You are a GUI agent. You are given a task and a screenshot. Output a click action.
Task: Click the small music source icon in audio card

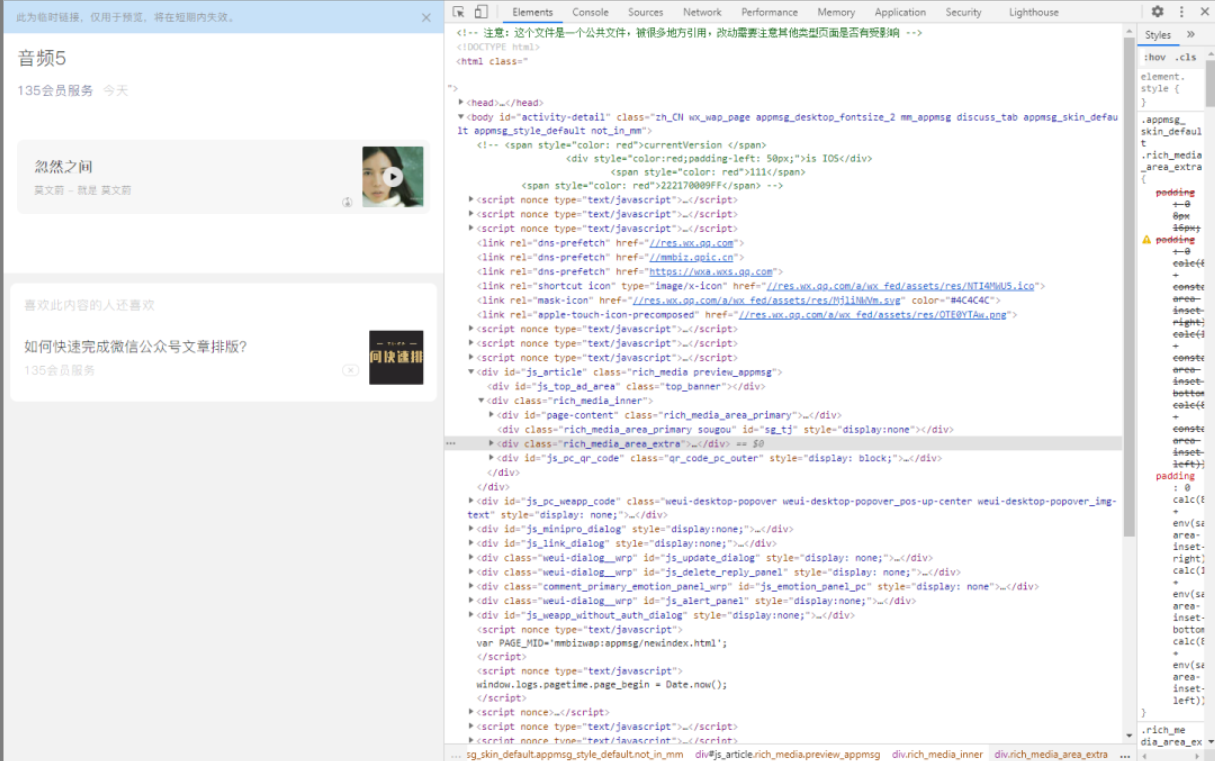click(347, 202)
